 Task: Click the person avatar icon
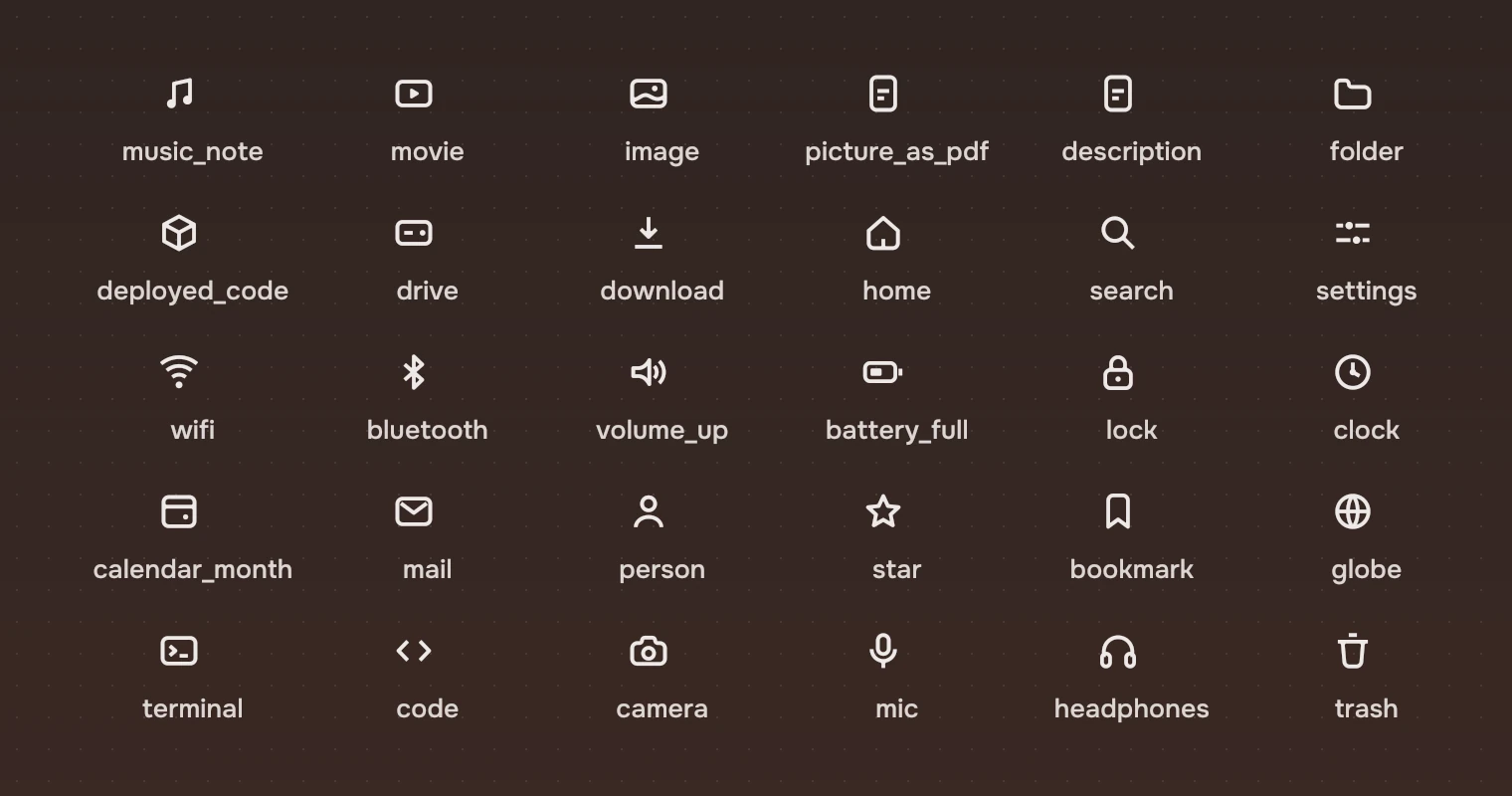(649, 511)
